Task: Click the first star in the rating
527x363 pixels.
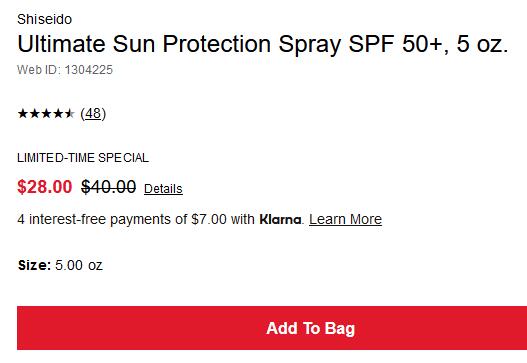Action: [x=23, y=114]
